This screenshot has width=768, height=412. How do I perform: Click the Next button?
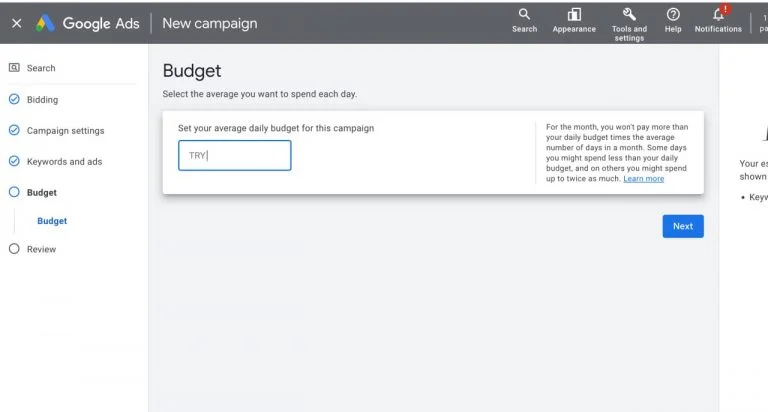point(683,226)
